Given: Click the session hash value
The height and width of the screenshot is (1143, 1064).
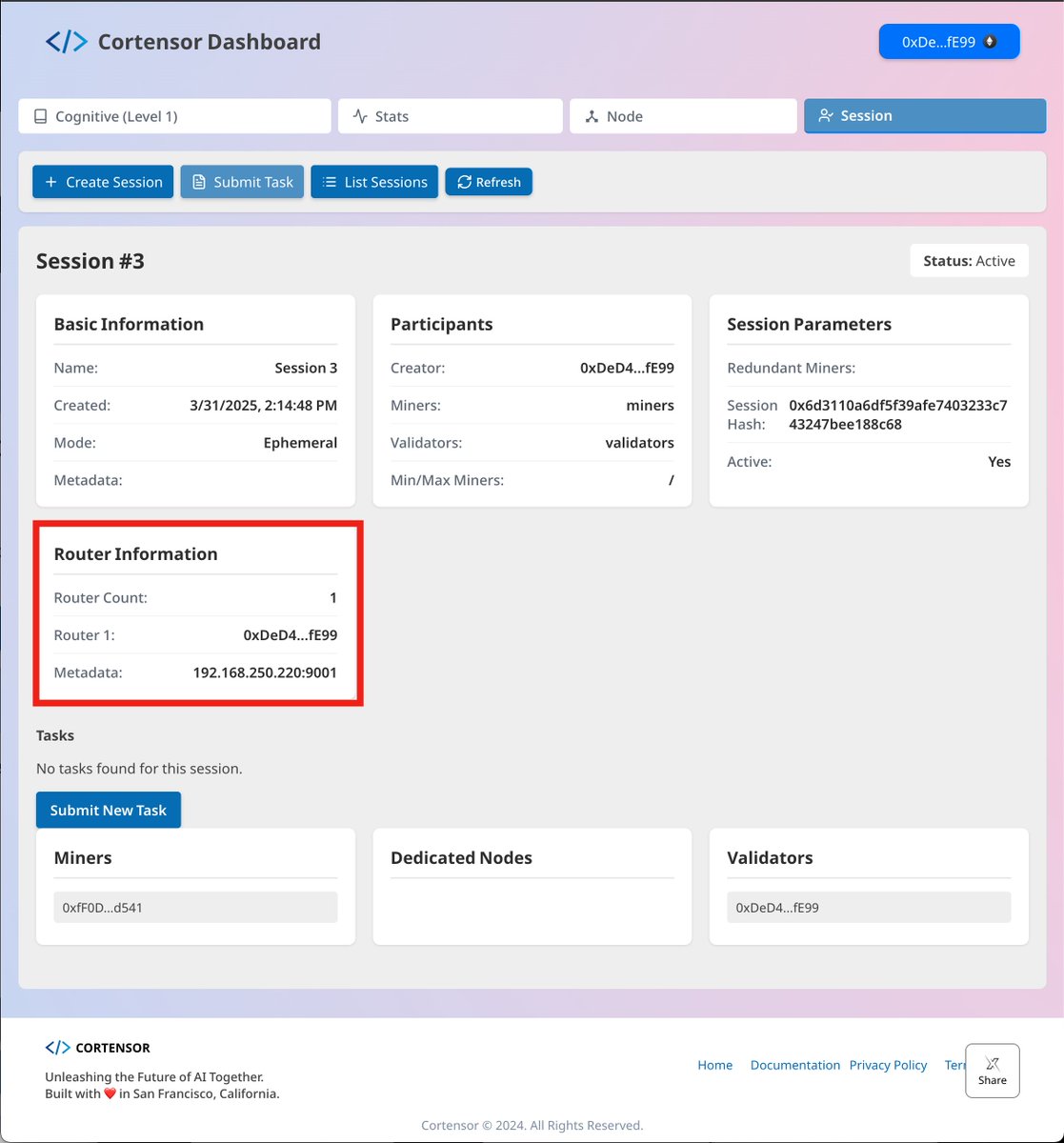Looking at the screenshot, I should (x=897, y=414).
